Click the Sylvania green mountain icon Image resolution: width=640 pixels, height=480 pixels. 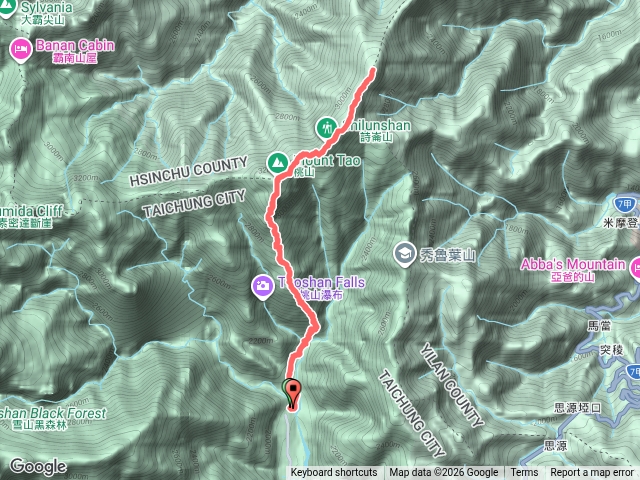click(6, 8)
